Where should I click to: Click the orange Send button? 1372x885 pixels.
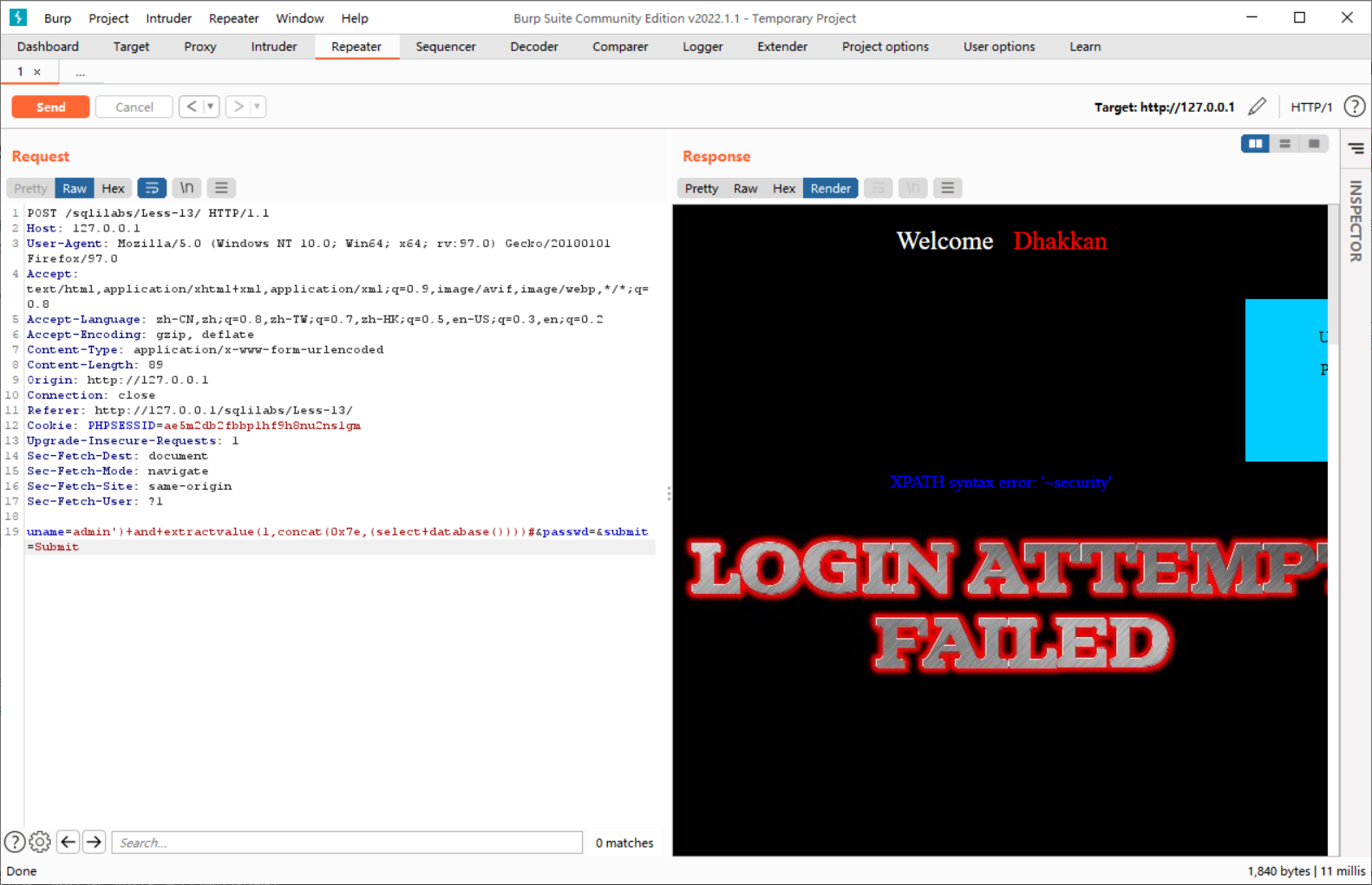50,107
